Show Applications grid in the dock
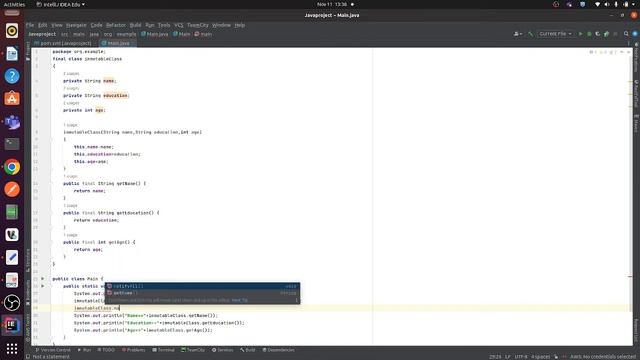 pyautogui.click(x=12, y=348)
